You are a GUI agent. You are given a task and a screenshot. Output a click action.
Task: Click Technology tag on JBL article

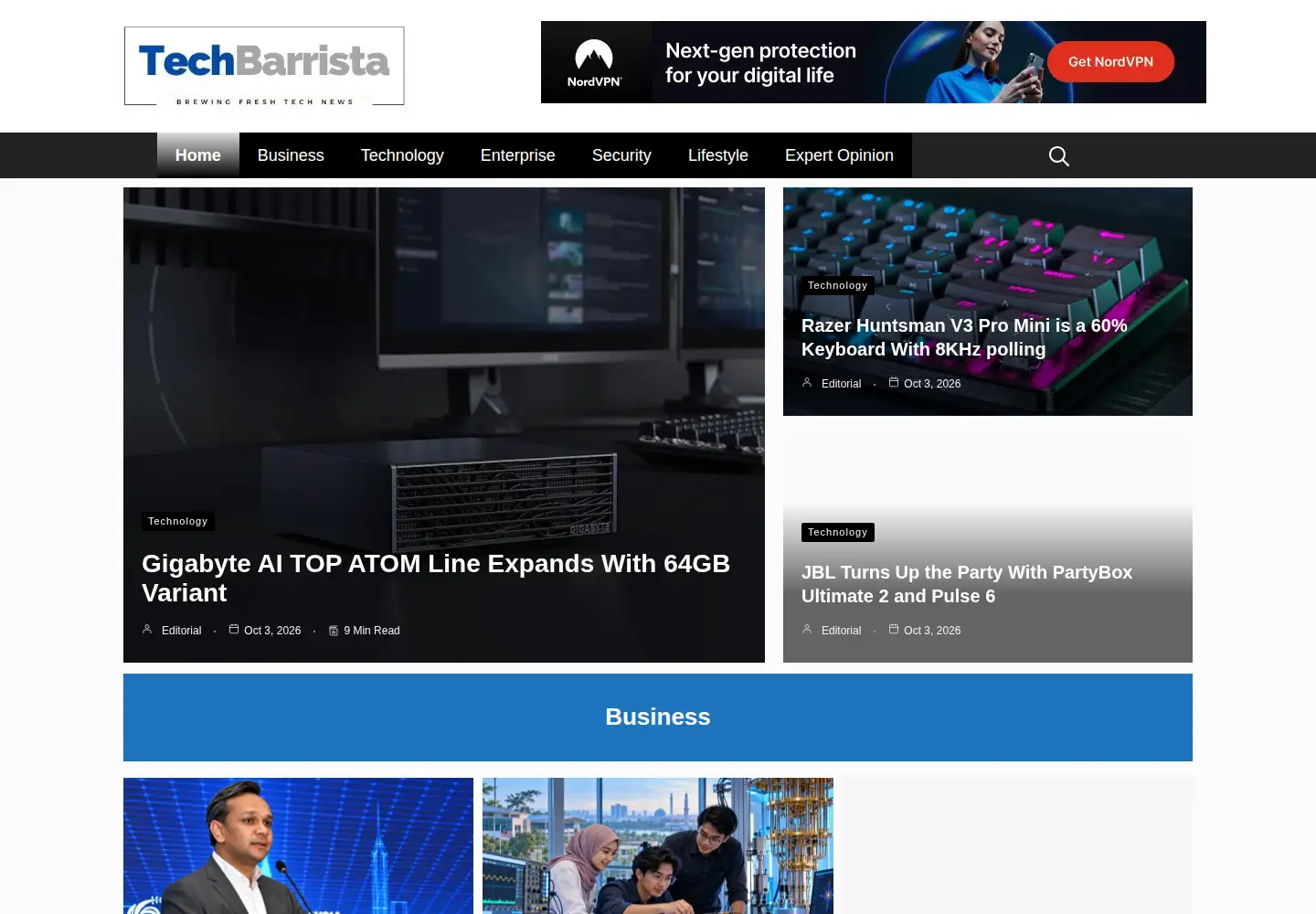838,532
